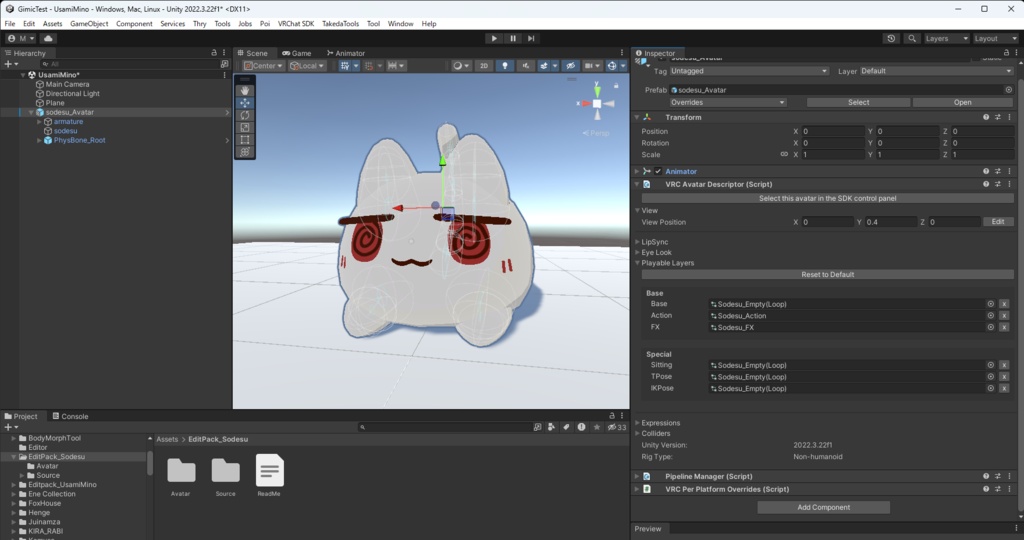Viewport: 1024px width, 540px height.
Task: Toggle scene effects skybox button
Action: click(543, 66)
